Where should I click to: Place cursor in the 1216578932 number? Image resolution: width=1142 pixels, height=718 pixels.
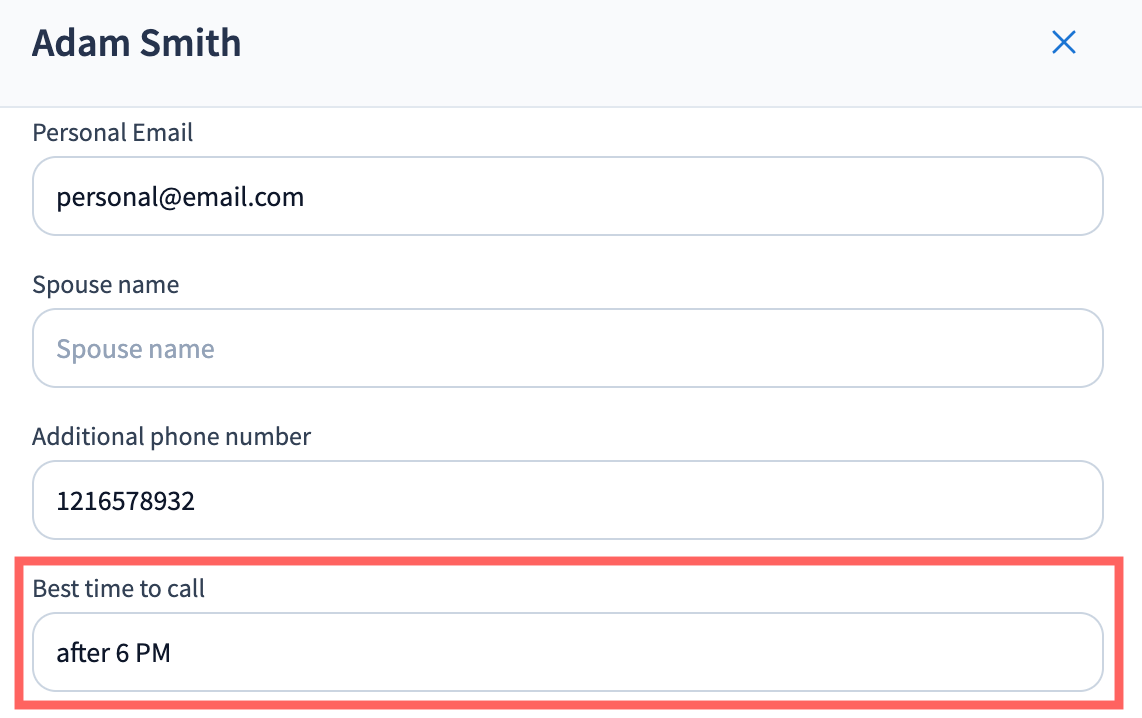click(126, 501)
